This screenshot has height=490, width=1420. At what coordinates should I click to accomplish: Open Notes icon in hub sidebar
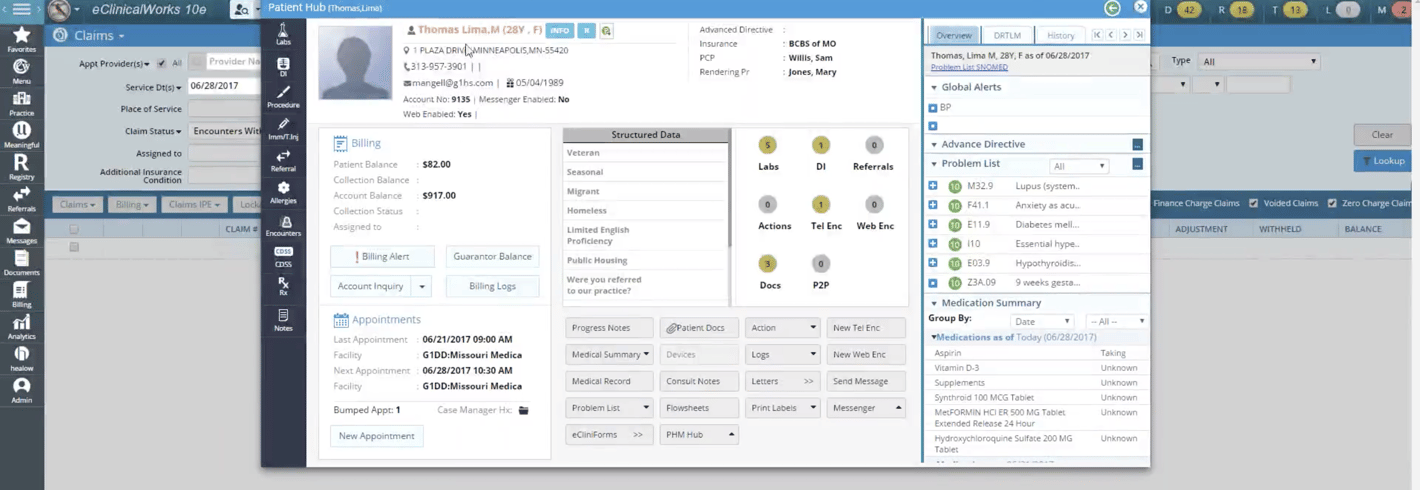(x=283, y=319)
